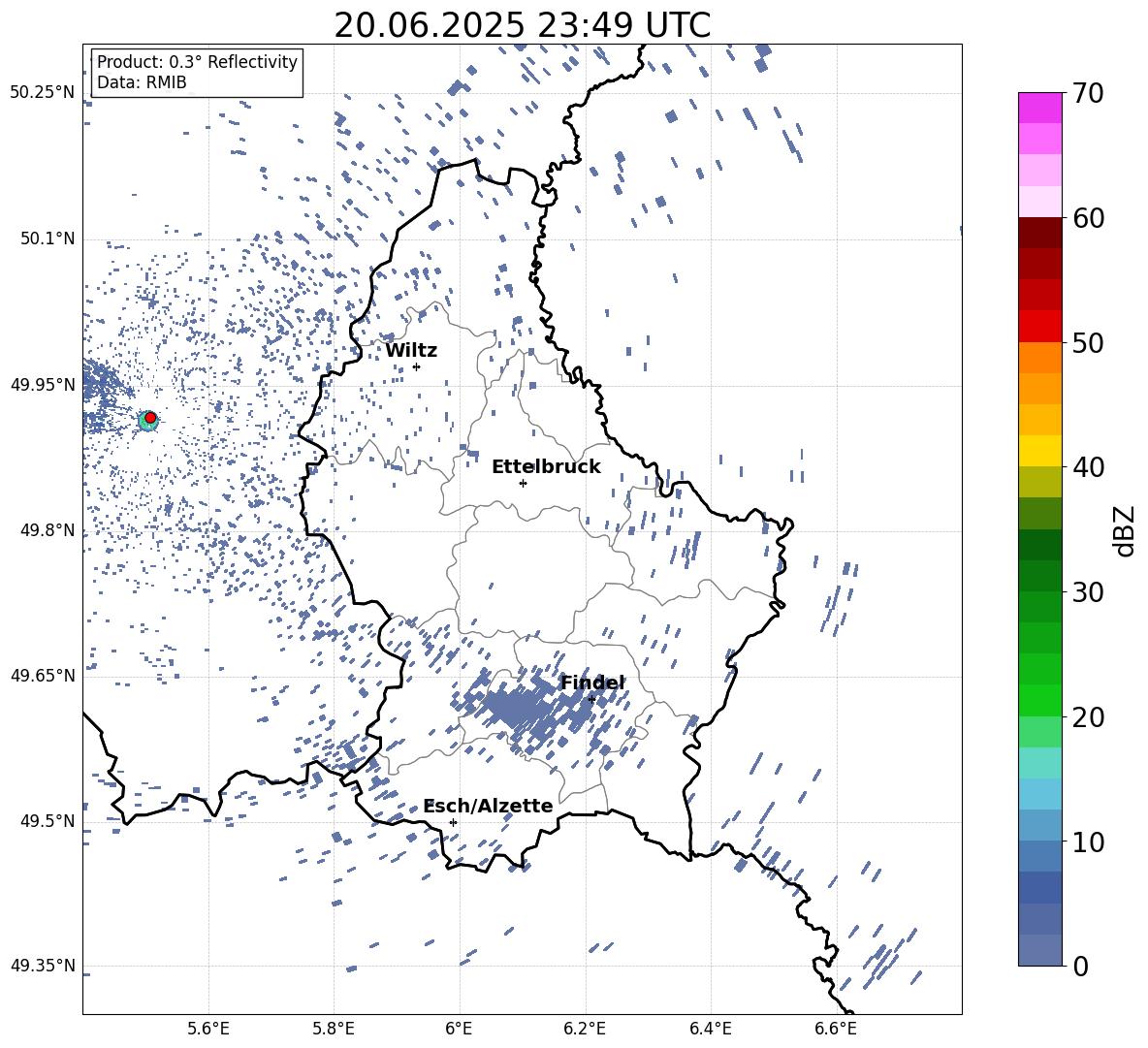
Task: Click the colorbar tick value 60
Action: (x=1089, y=218)
